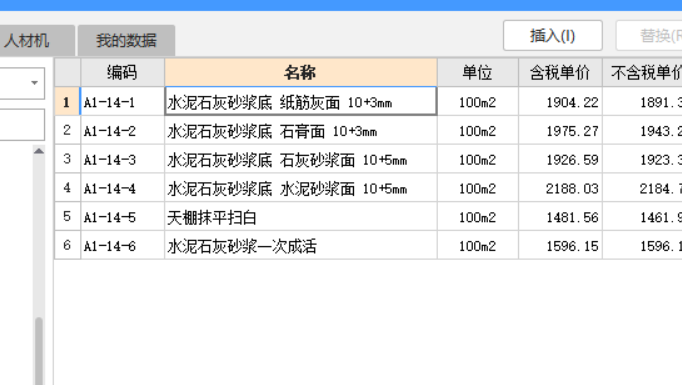
Task: Click code cell A1-14-4
Action: [x=122, y=187]
